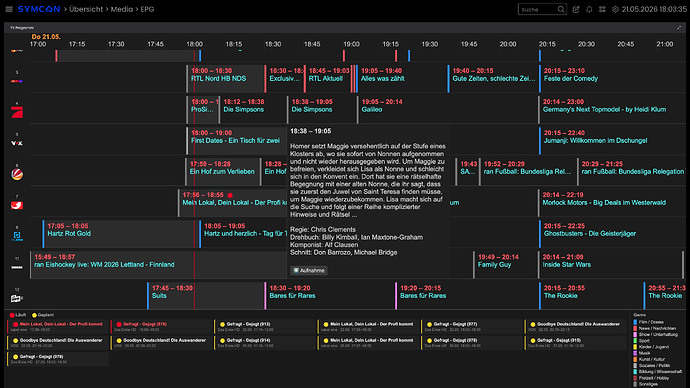This screenshot has width=690, height=388.
Task: Open ran Eishockey live WM Lettland - Finnland
Action: (158, 265)
